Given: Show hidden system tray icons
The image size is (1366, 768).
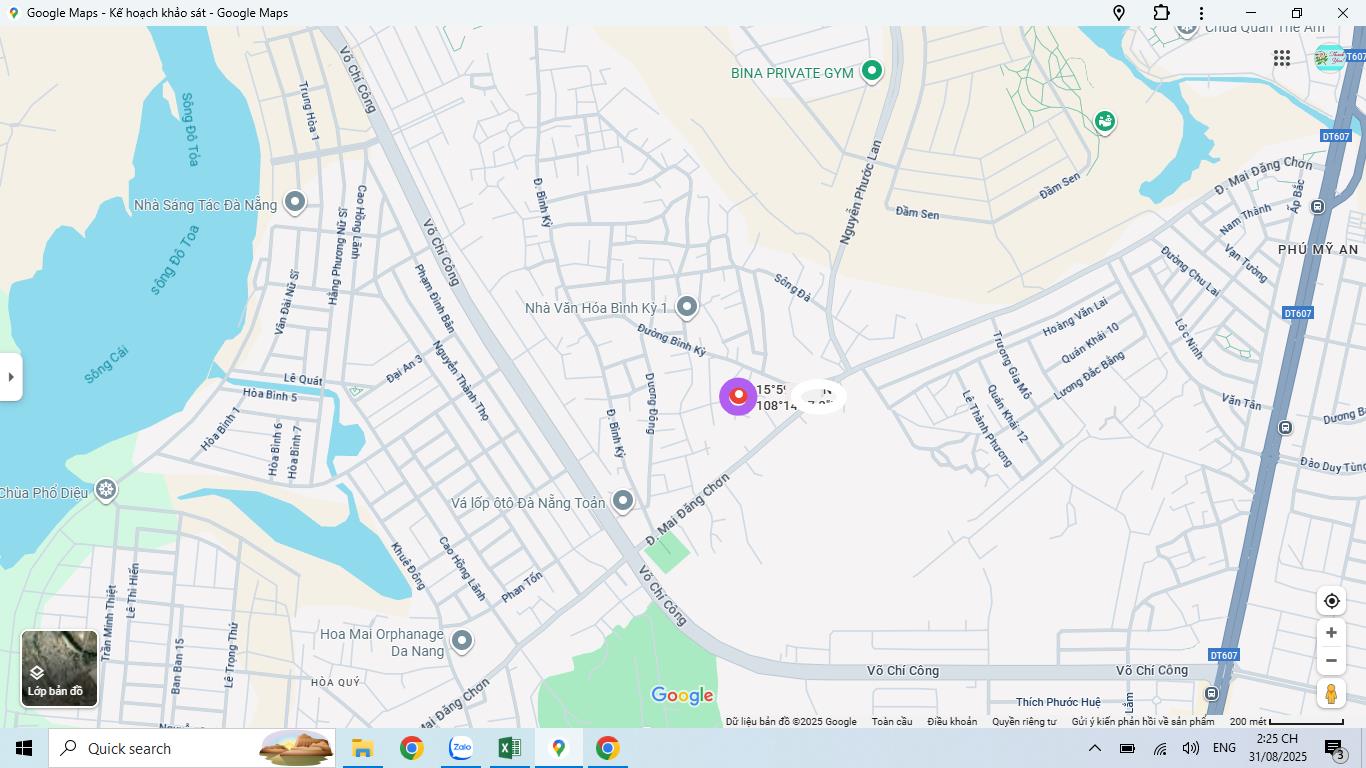Looking at the screenshot, I should pos(1095,748).
